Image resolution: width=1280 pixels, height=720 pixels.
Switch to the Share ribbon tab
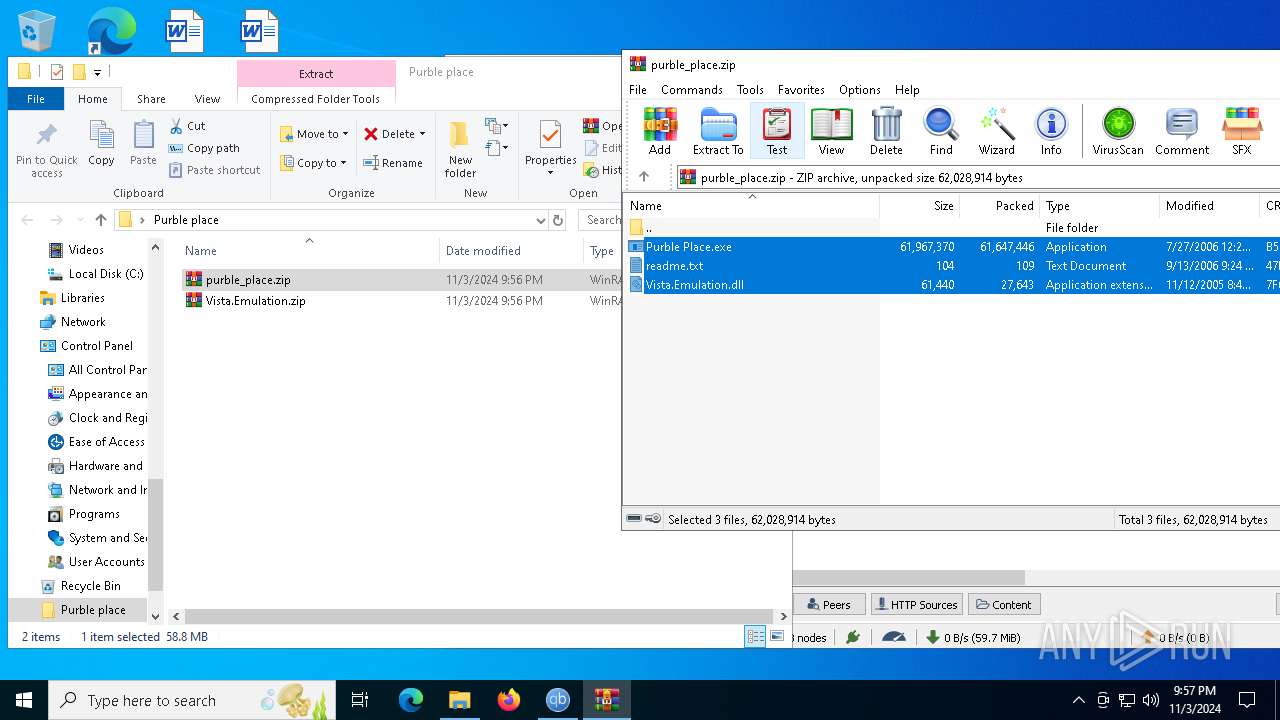151,99
